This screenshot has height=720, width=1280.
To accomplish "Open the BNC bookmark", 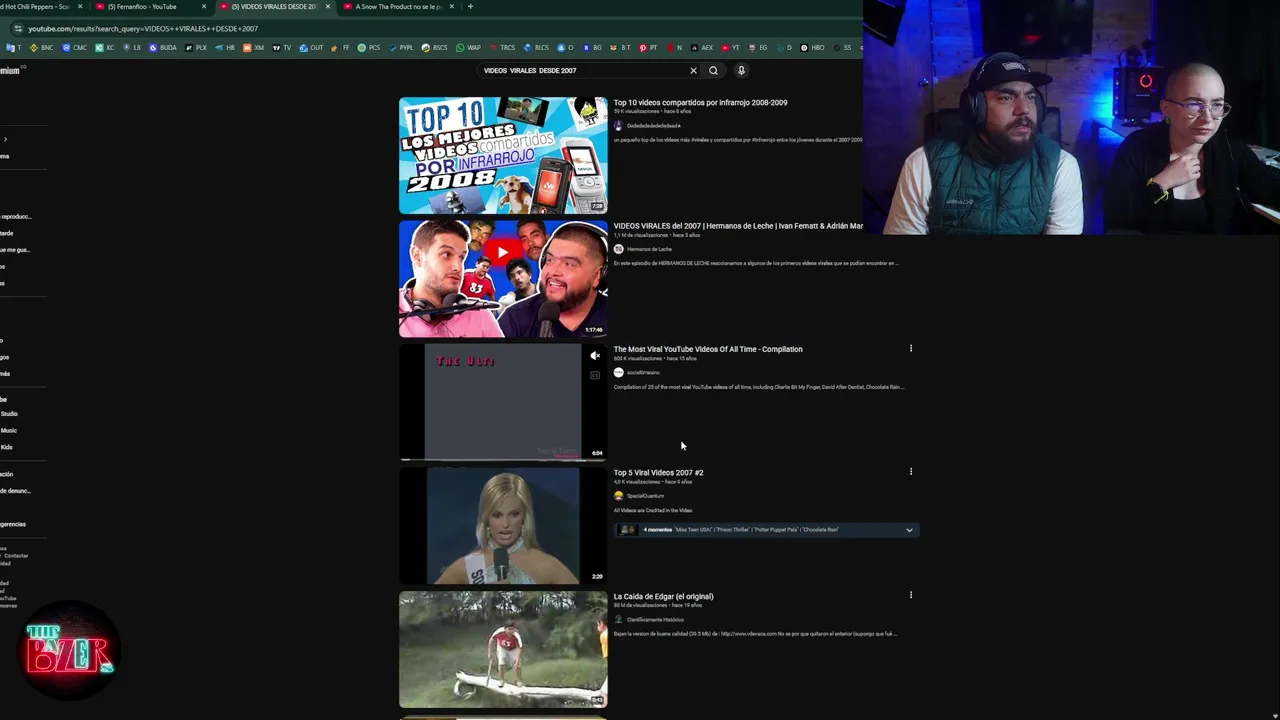I will [x=41, y=47].
